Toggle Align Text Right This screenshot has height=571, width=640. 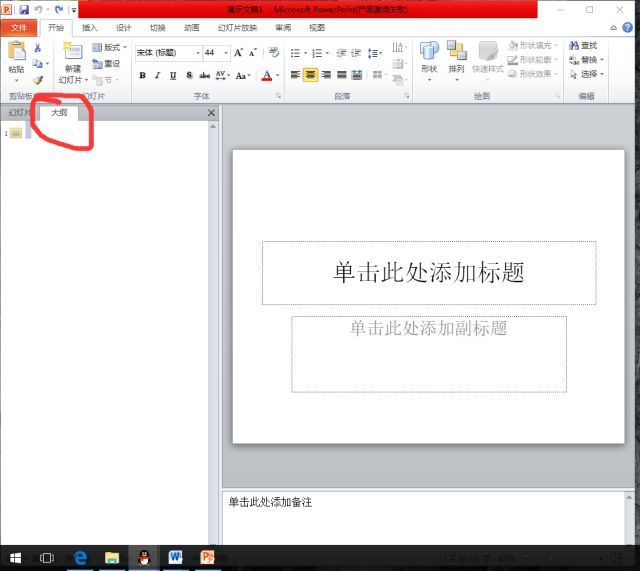pos(326,75)
